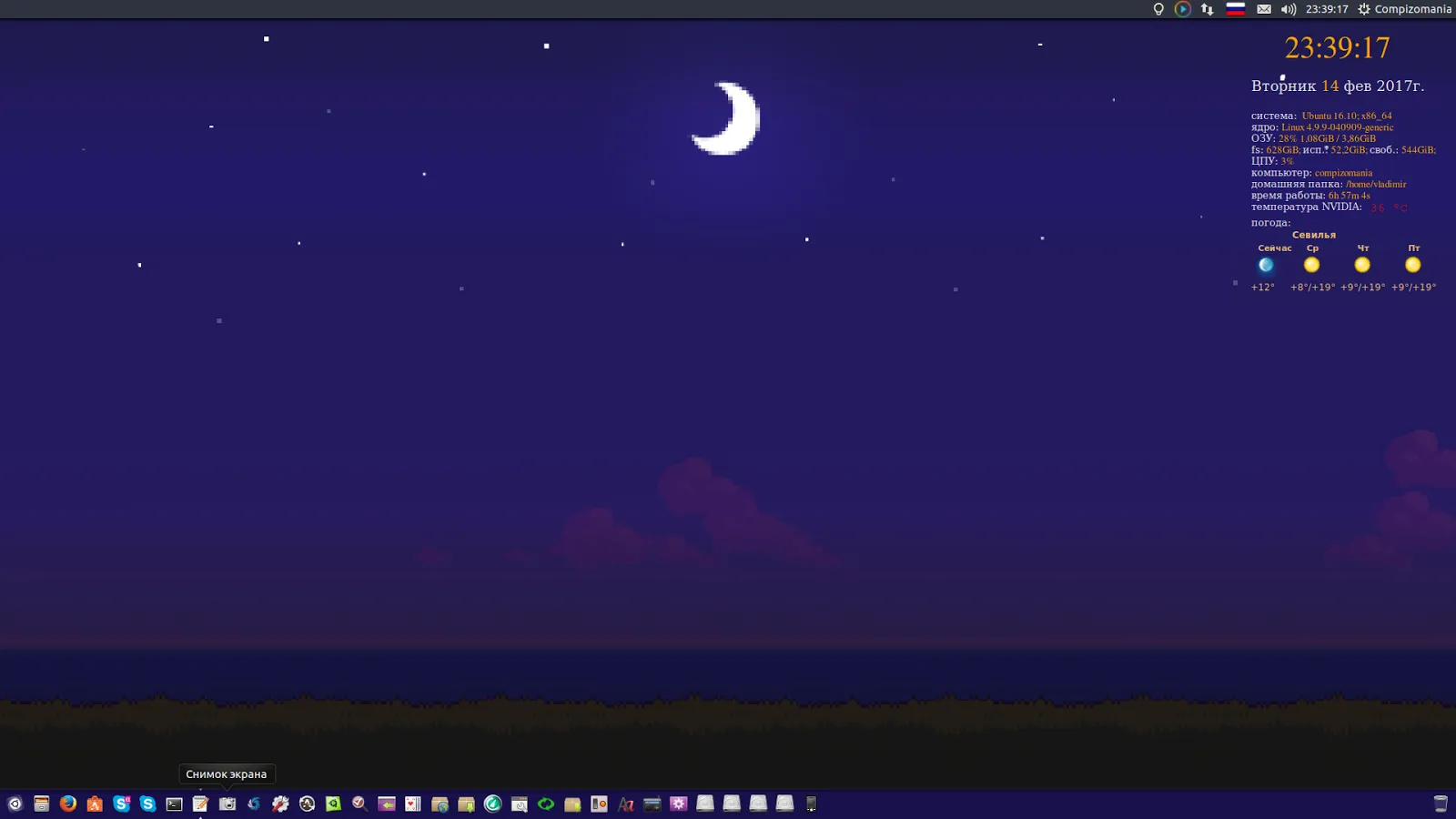Open the Ubuntu dash launcher in dock
The image size is (1456, 819).
(15, 804)
